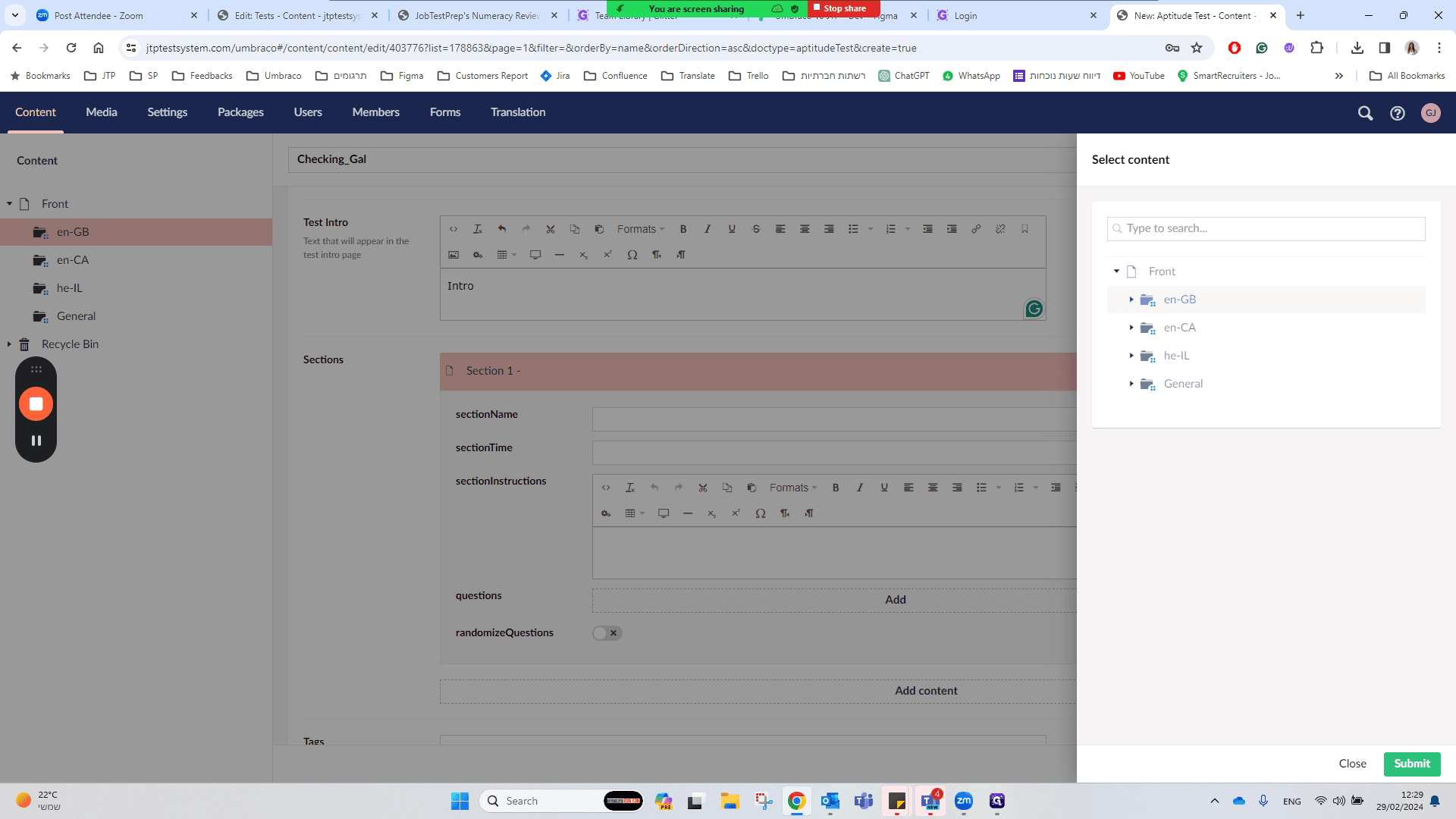Expand the Recycle Bin tree node
The width and height of the screenshot is (1456, 819).
pos(9,344)
